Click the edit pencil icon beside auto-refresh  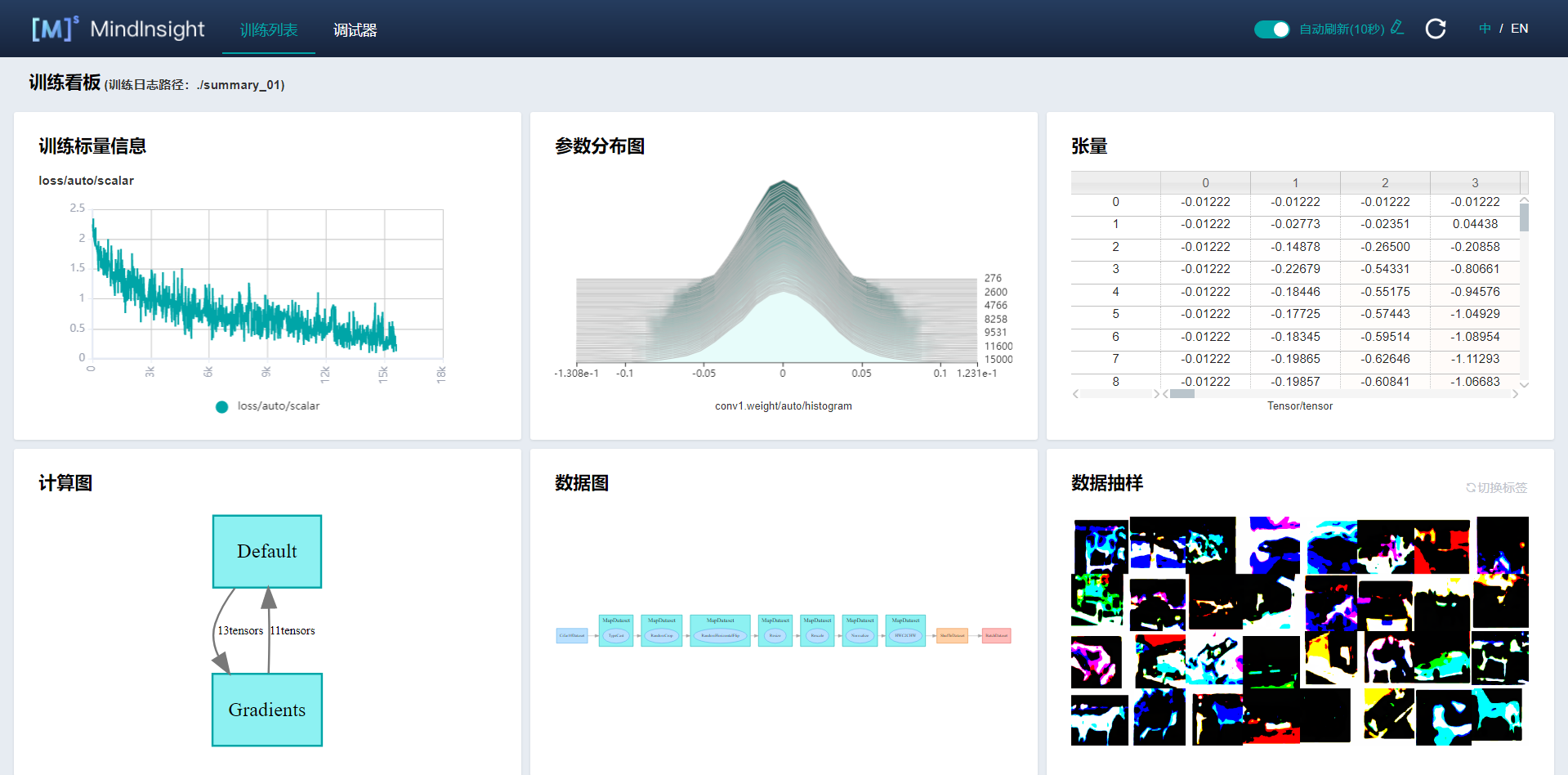(x=1396, y=27)
